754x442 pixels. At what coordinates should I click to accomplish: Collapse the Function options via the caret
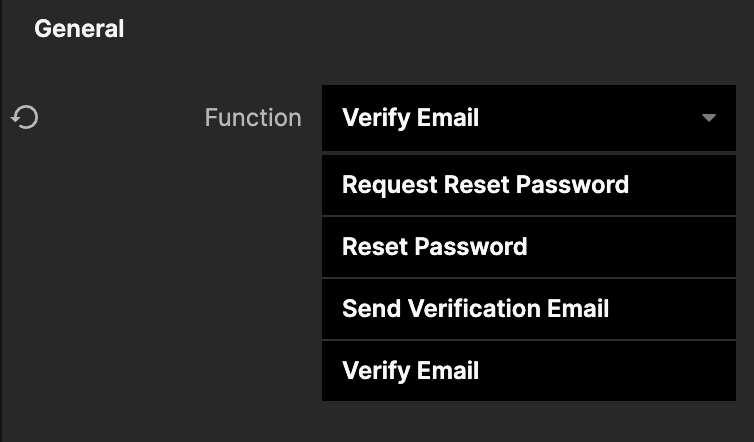pos(709,118)
